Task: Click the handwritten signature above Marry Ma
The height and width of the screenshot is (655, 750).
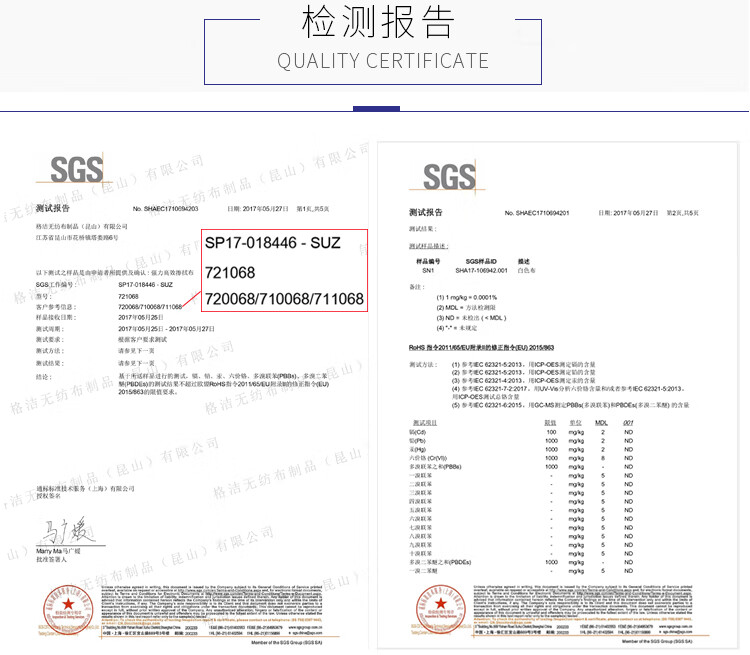Action: (x=70, y=531)
